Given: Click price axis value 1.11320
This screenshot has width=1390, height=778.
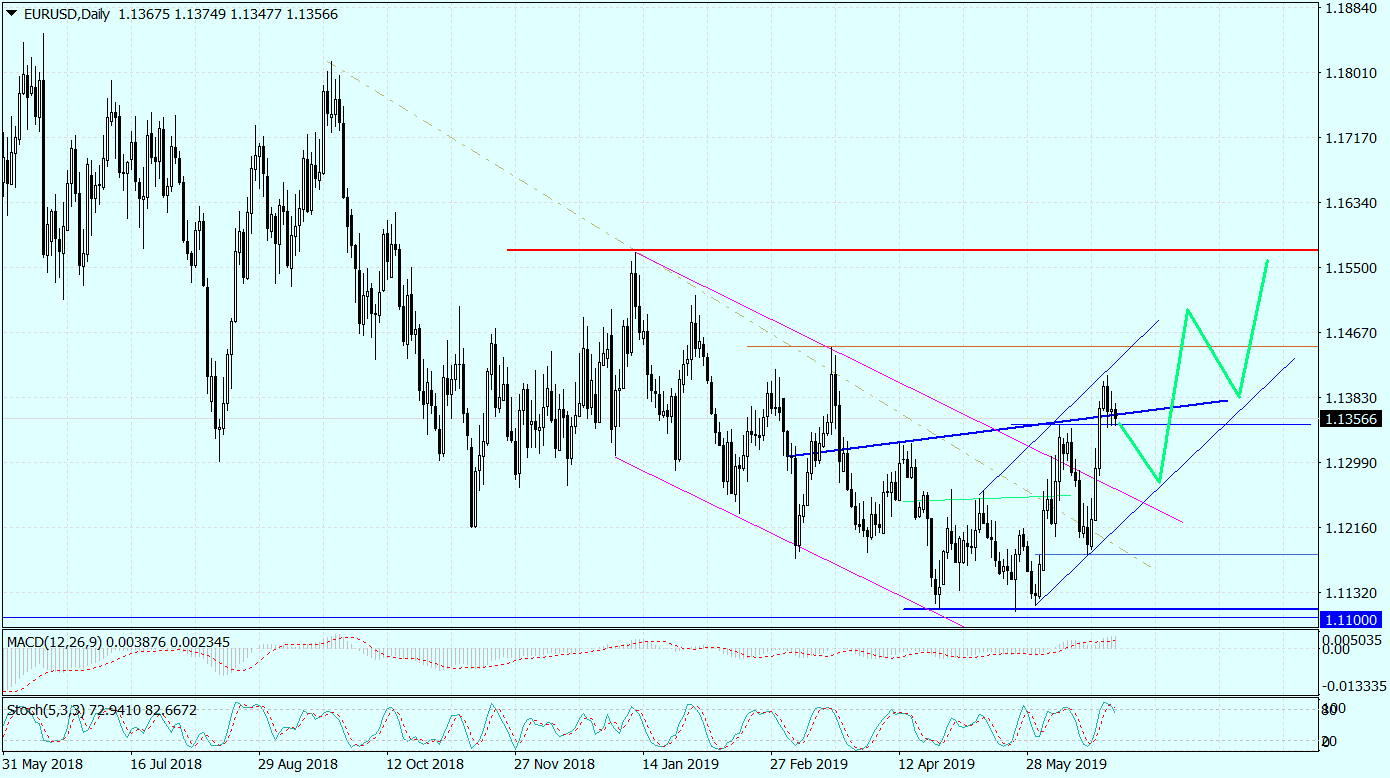Looking at the screenshot, I should [x=1353, y=593].
